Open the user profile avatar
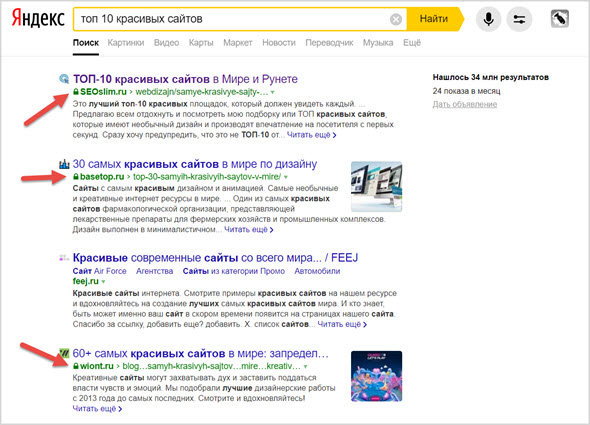The width and height of the screenshot is (590, 425). 560,19
